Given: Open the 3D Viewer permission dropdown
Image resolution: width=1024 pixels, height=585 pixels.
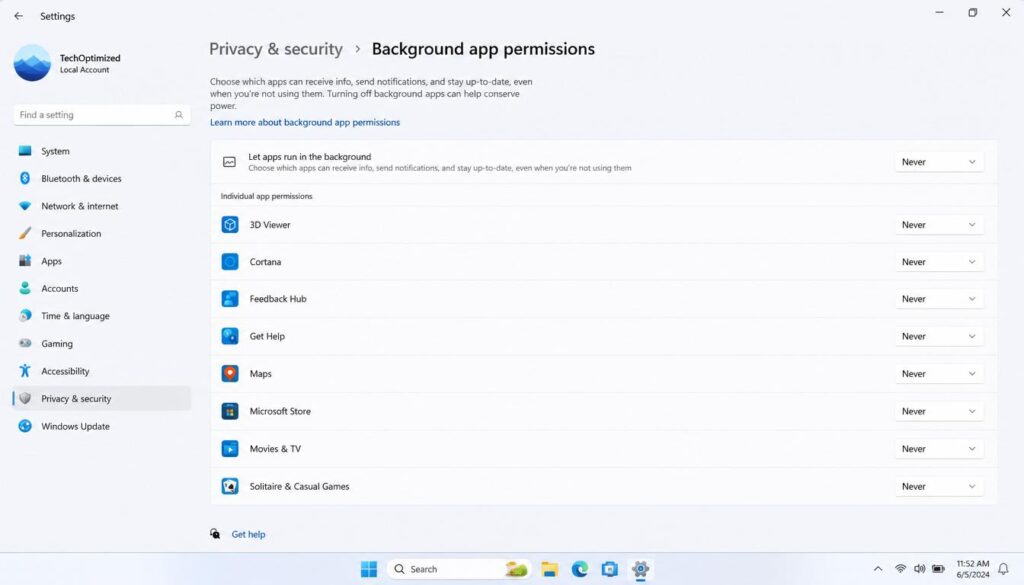Looking at the screenshot, I should point(938,225).
